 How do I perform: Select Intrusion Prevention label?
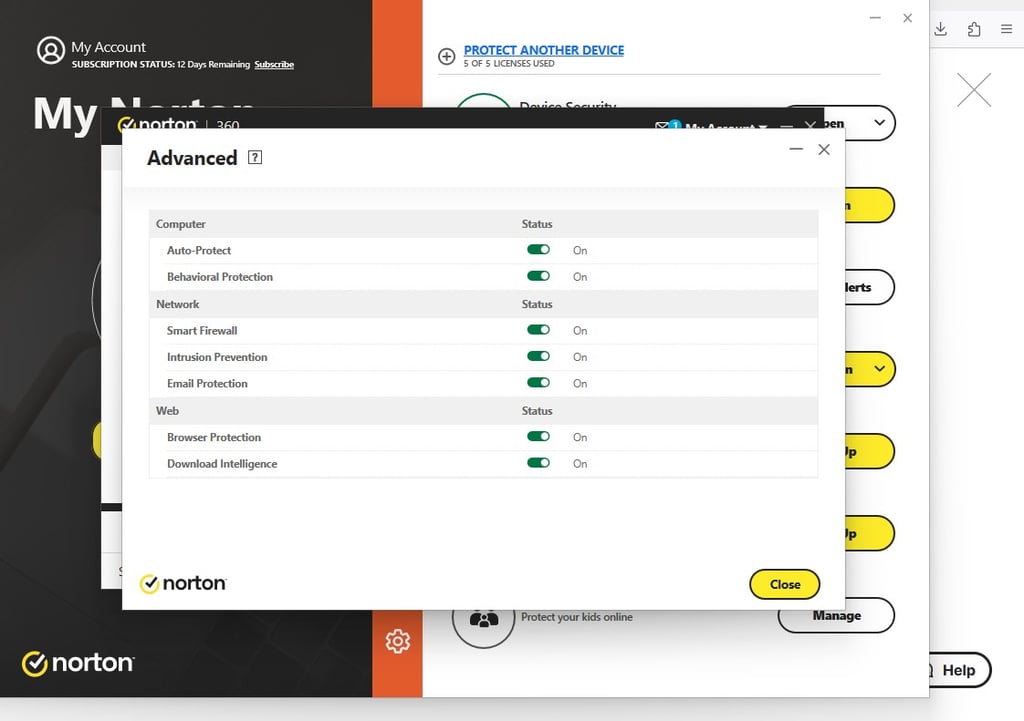point(217,357)
